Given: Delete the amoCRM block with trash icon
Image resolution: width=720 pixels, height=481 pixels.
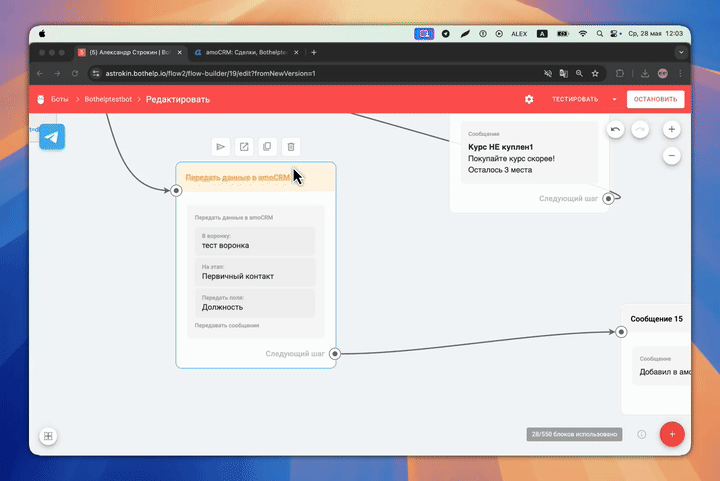Looking at the screenshot, I should 291,147.
